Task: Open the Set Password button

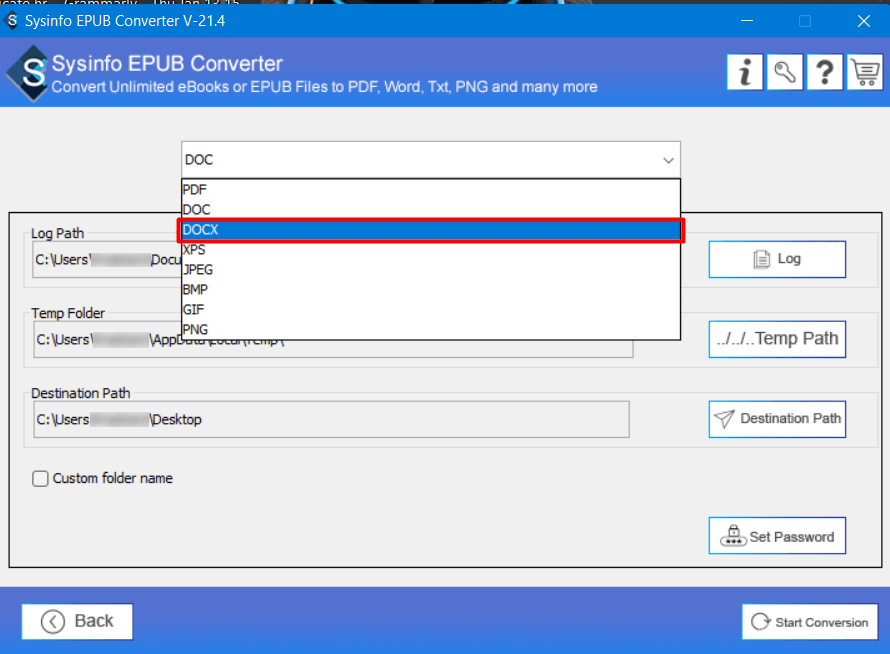Action: pyautogui.click(x=777, y=535)
